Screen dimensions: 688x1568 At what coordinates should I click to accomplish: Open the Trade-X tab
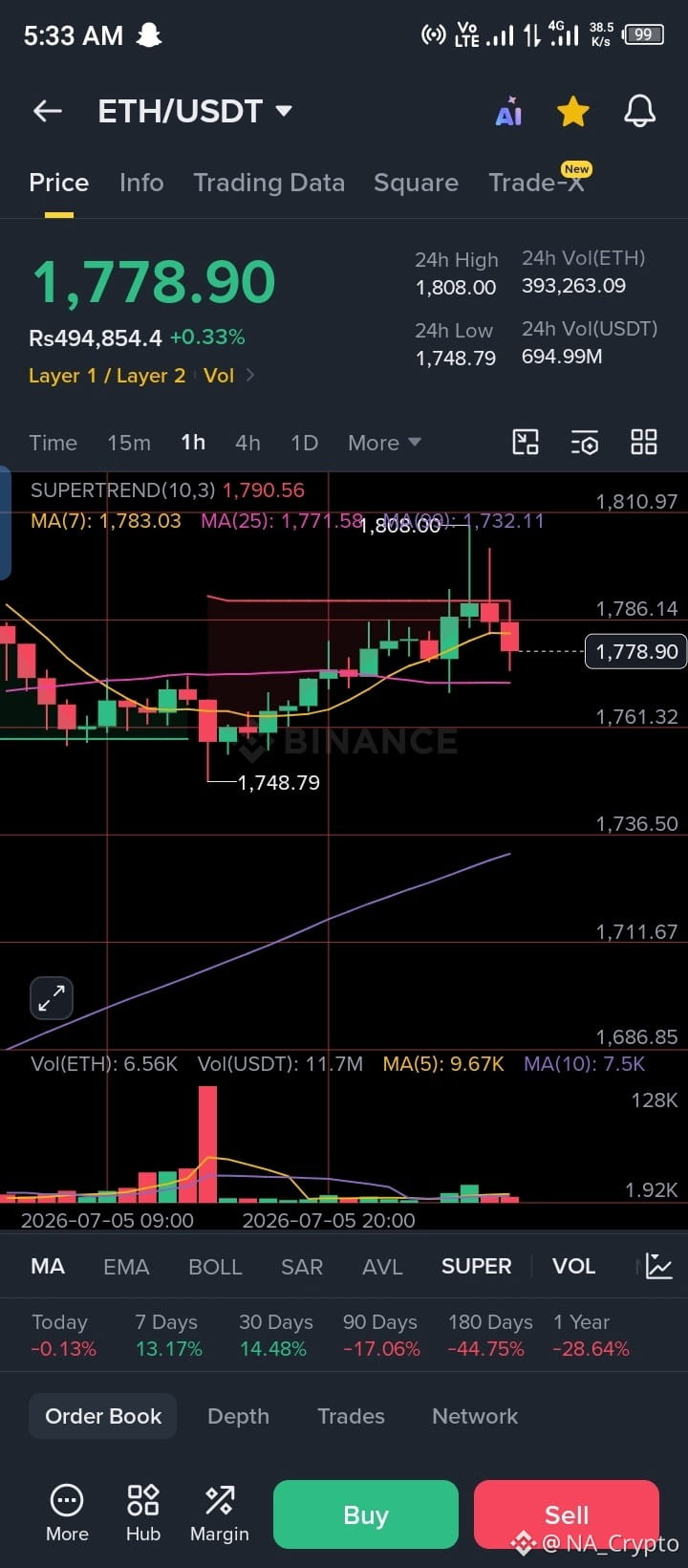point(536,183)
